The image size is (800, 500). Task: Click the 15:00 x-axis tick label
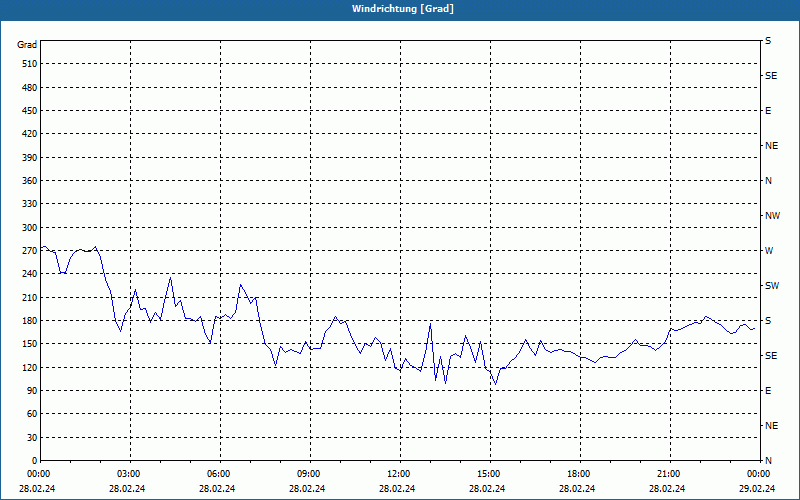click(x=488, y=474)
